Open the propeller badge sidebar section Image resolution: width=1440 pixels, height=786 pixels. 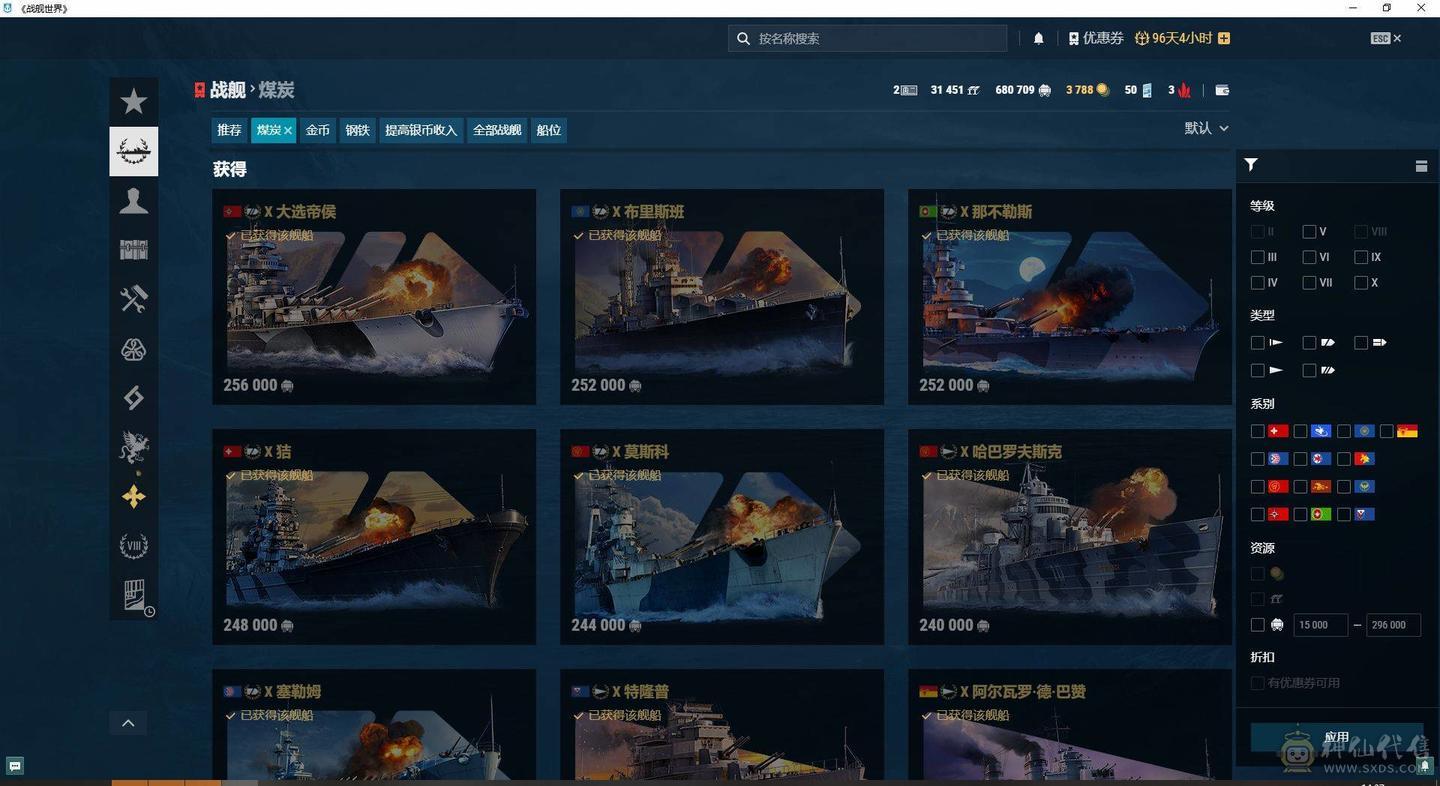(133, 349)
